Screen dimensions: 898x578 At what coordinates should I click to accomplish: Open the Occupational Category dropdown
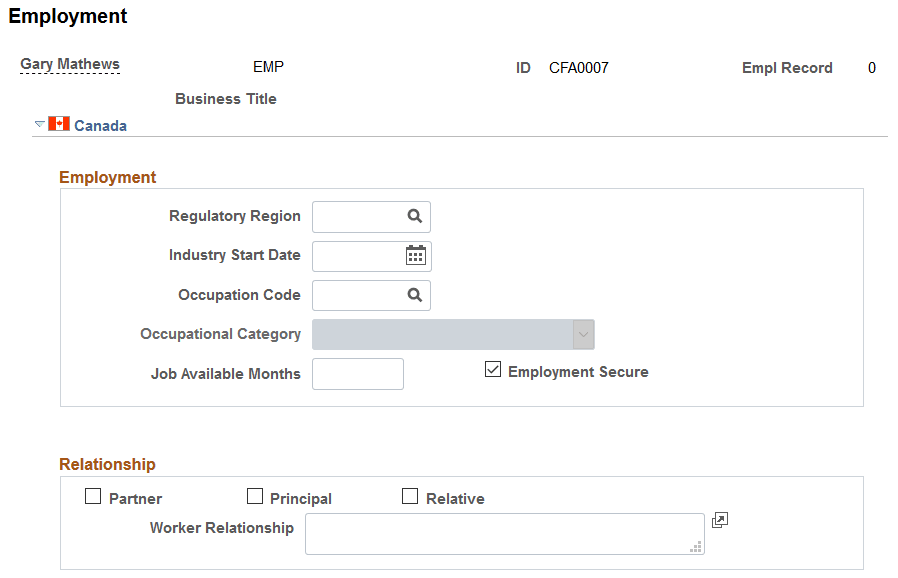(583, 334)
